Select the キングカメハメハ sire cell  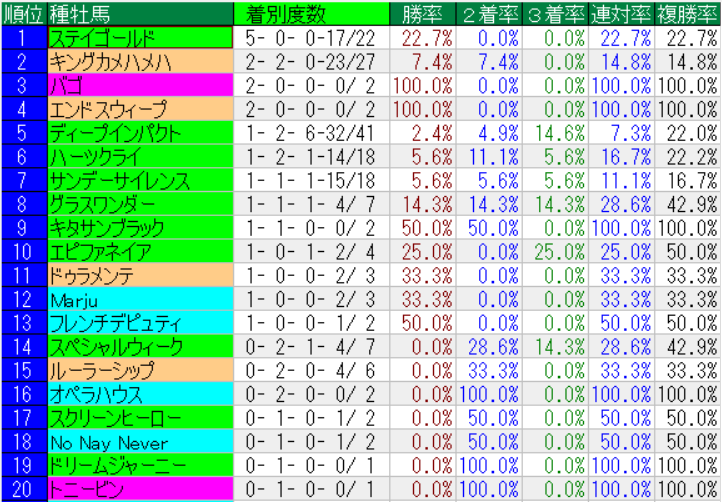point(140,62)
